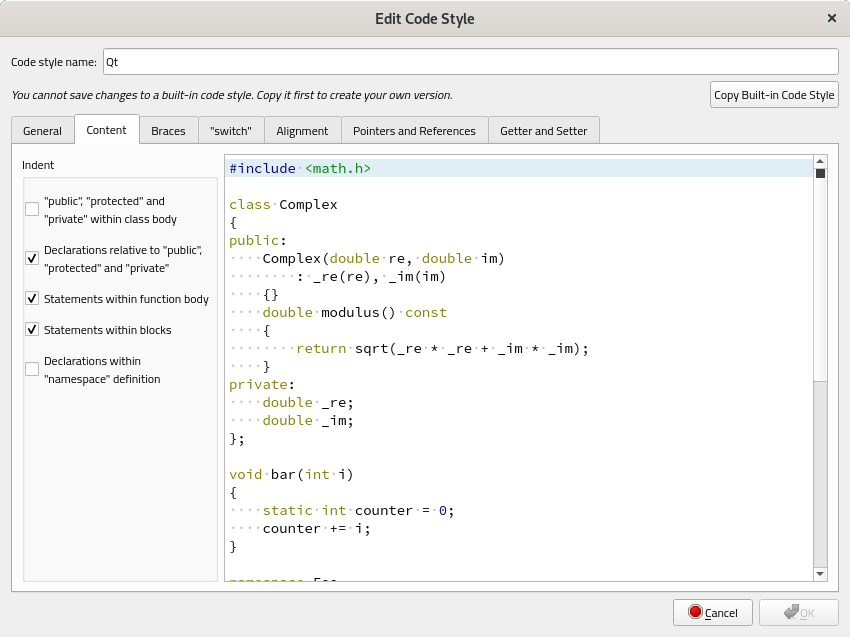Switch to Pointers and References tab
The height and width of the screenshot is (637, 850).
point(414,131)
